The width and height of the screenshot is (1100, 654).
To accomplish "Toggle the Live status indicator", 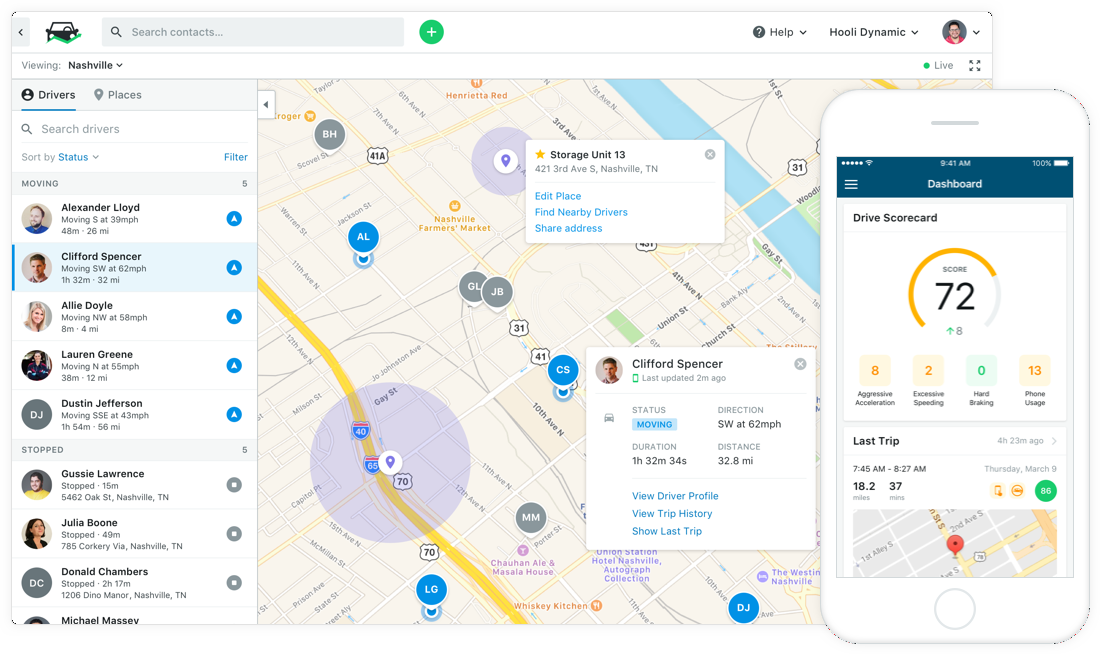I will [938, 66].
